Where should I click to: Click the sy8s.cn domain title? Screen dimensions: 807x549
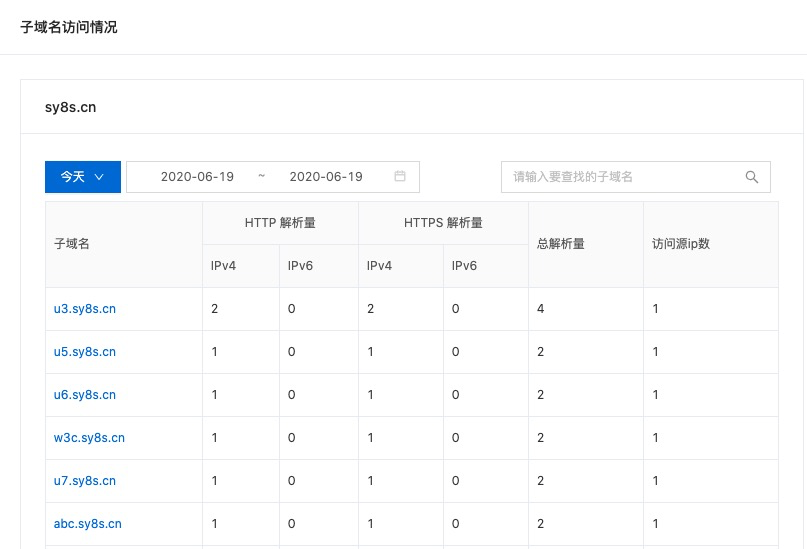click(x=71, y=107)
